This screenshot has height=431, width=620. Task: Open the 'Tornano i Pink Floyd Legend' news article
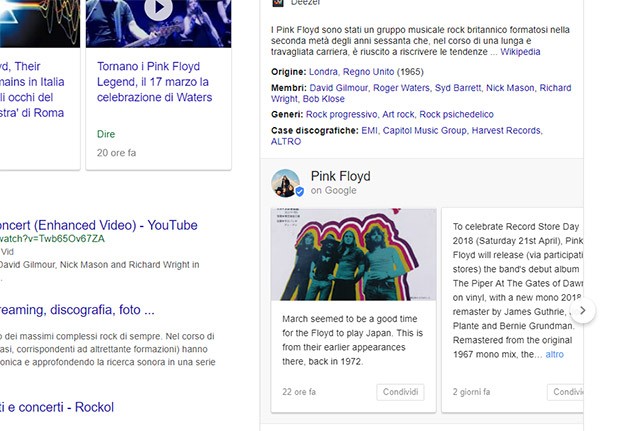click(155, 82)
